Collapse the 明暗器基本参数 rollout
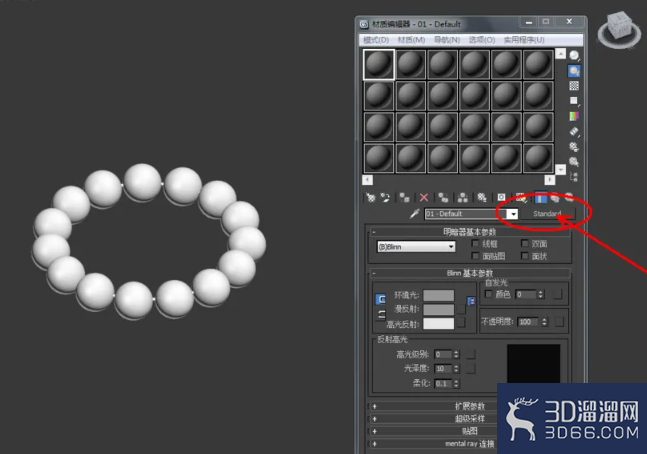This screenshot has height=454, width=647. tap(469, 232)
